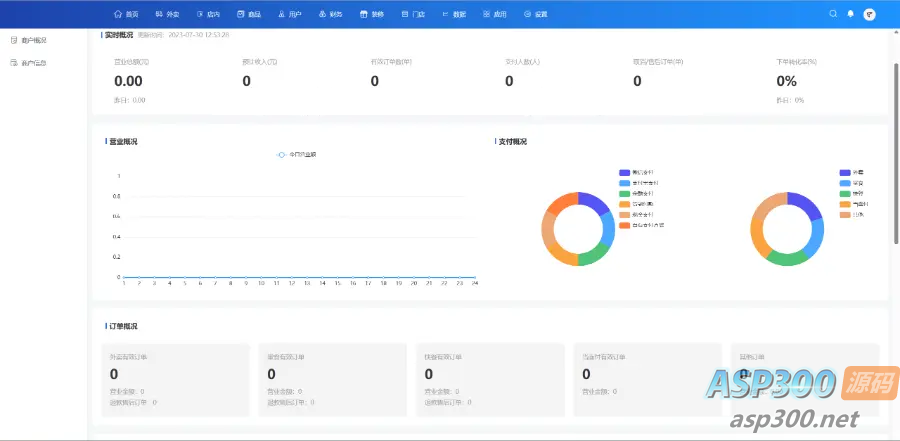Open the notification bell icon
This screenshot has height=441, width=900.
[851, 14]
